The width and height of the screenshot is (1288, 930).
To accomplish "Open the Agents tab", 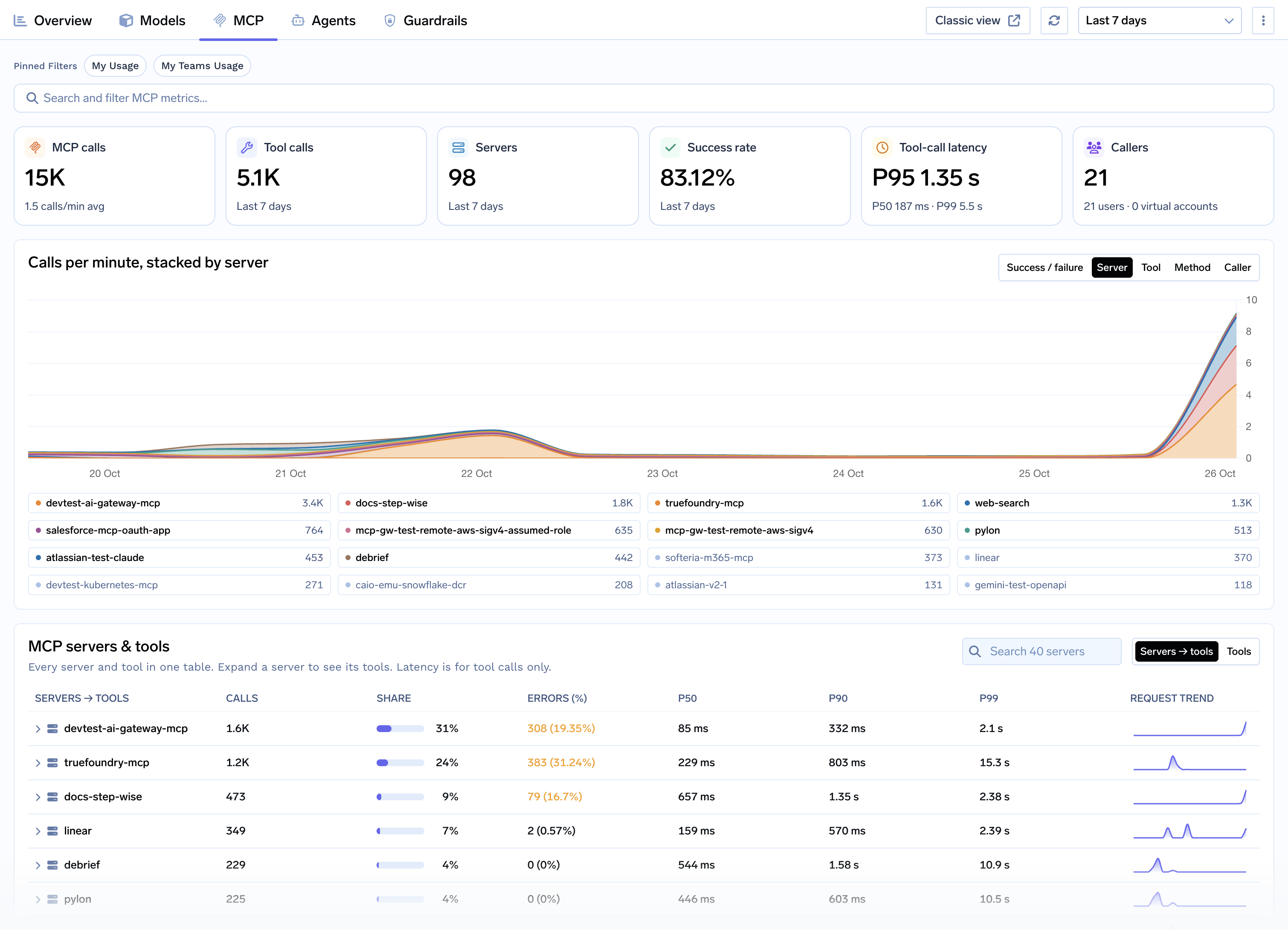I will [x=324, y=20].
